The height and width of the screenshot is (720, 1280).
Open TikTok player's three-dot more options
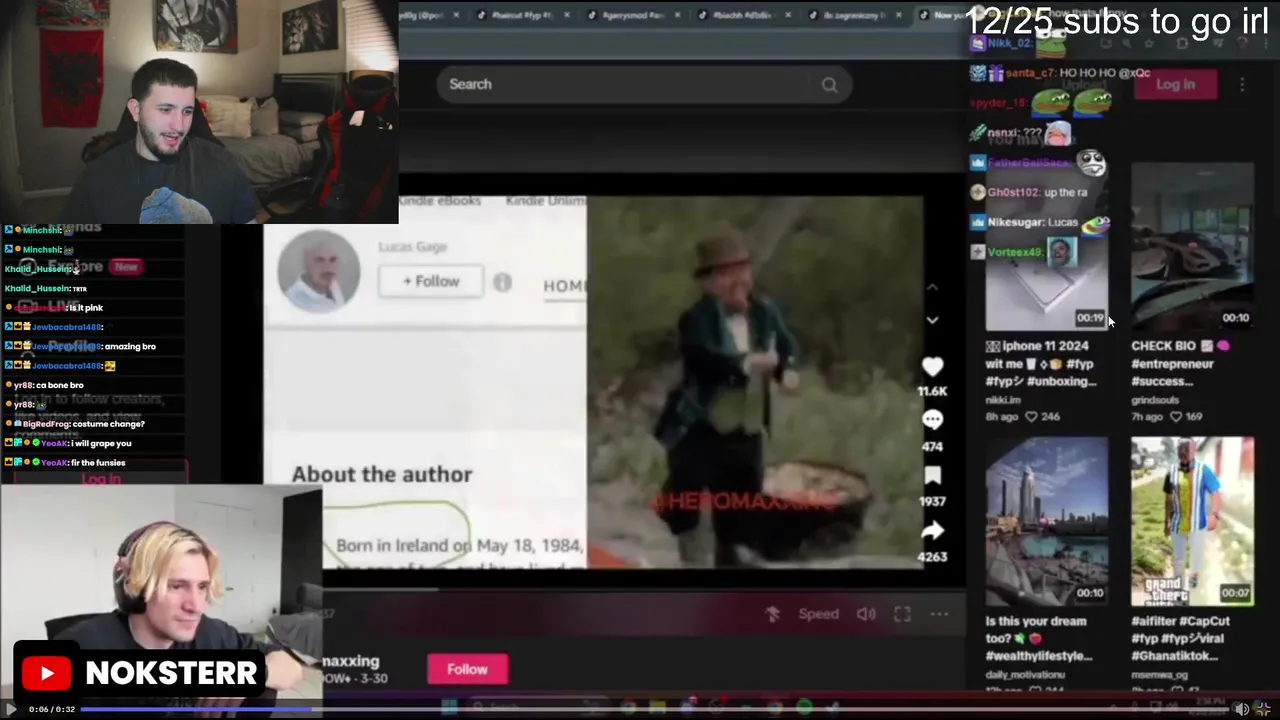point(939,614)
